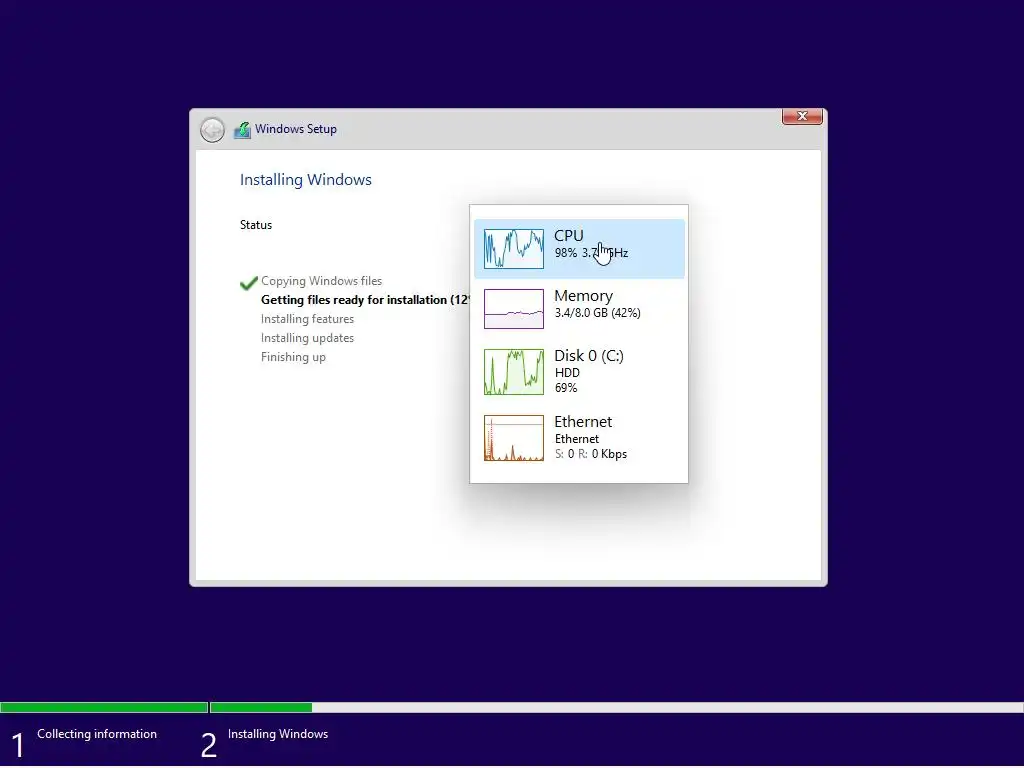The image size is (1024, 768).
Task: Click the 'Windows Setup' title text
Action: click(296, 129)
